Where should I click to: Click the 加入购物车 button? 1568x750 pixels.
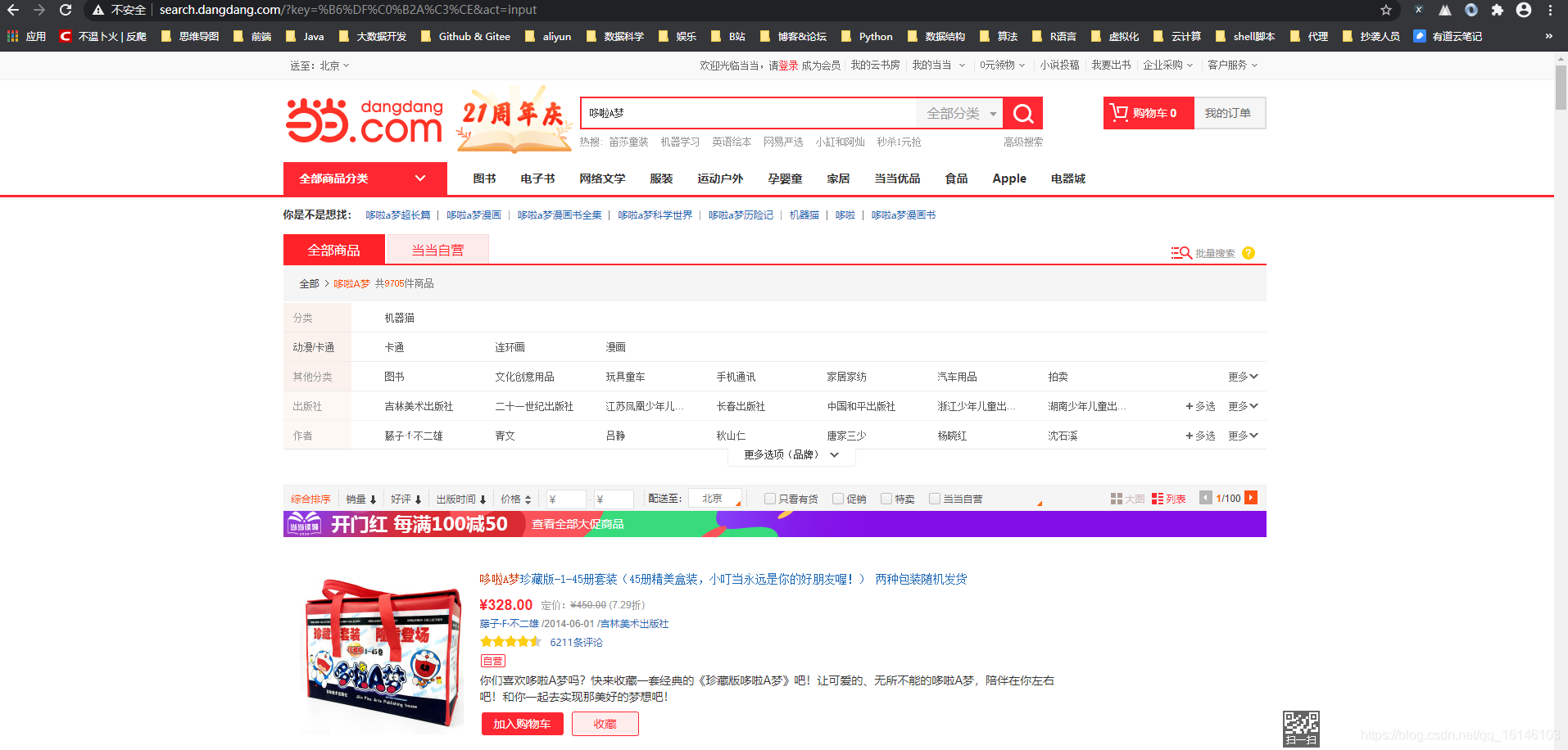(x=522, y=724)
